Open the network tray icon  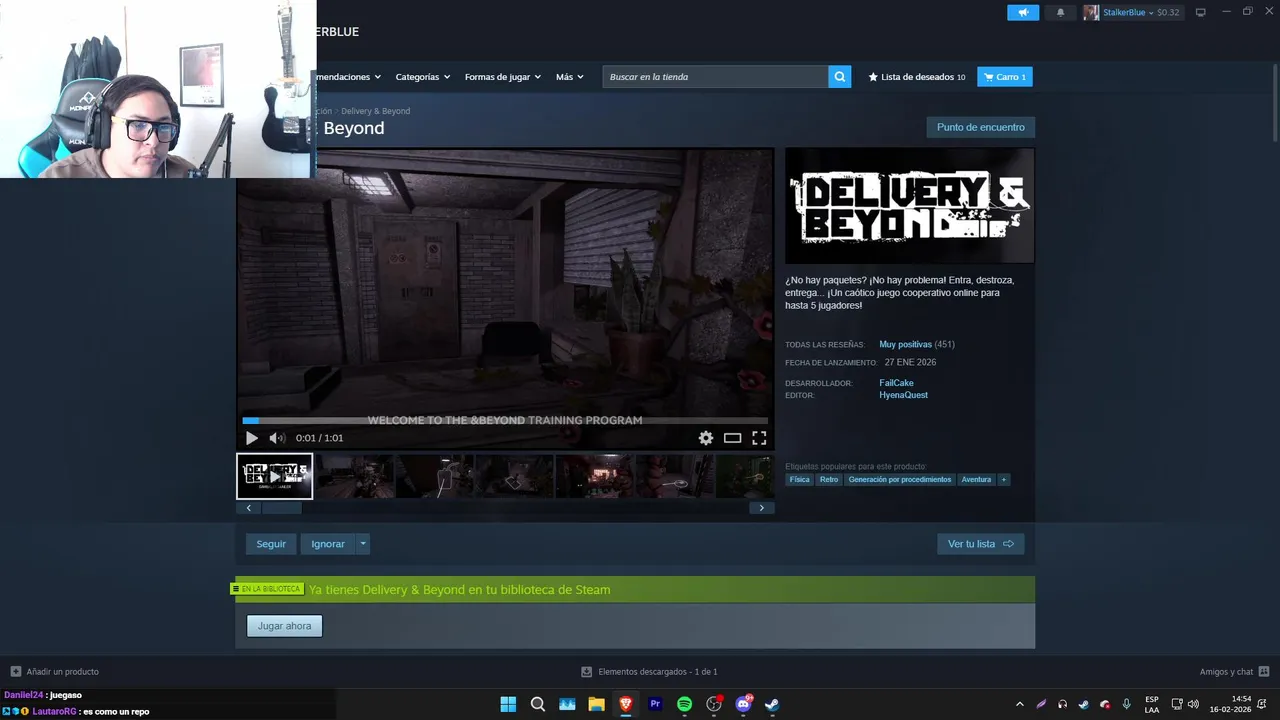1177,704
